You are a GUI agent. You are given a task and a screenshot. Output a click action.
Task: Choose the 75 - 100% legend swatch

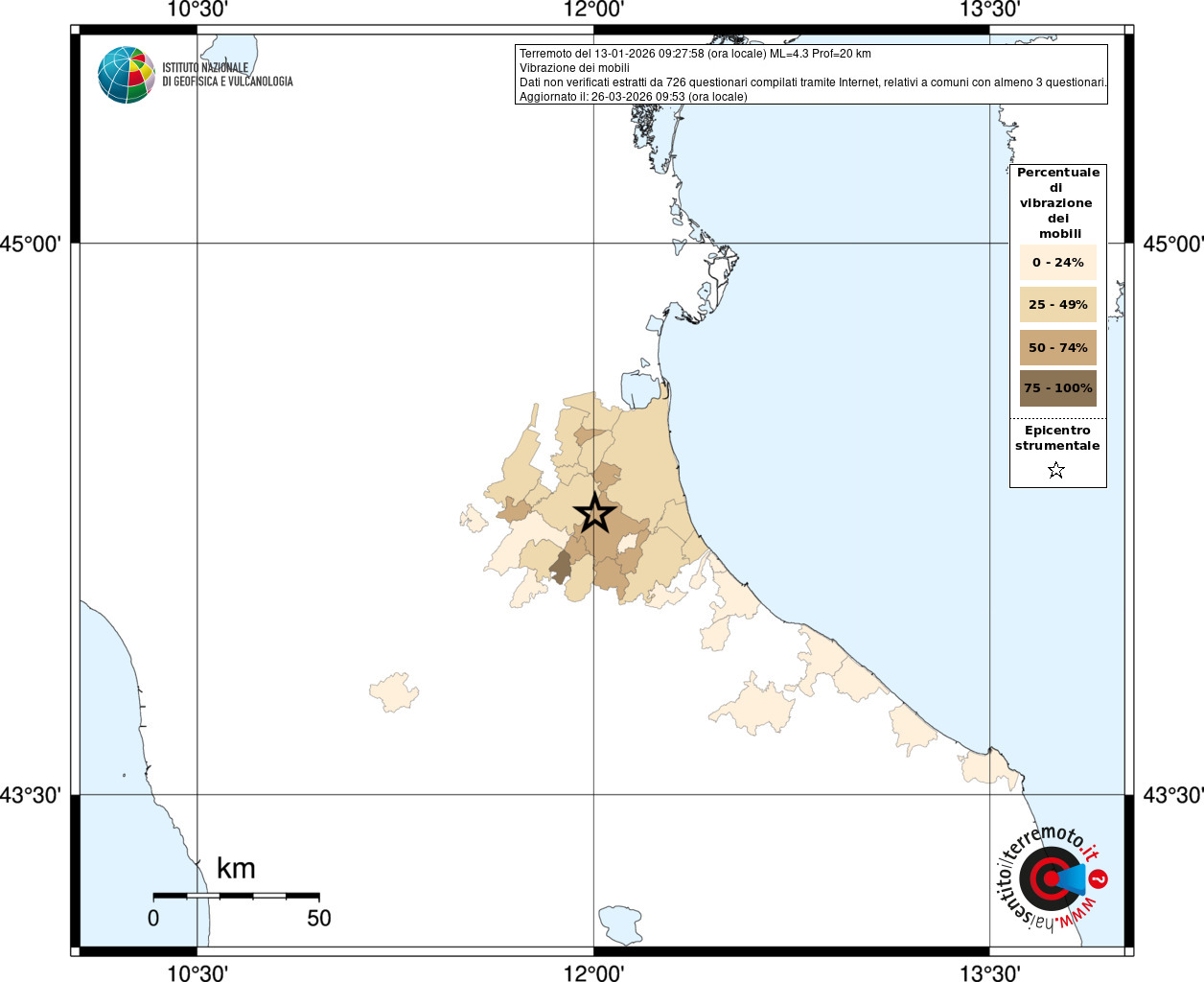click(x=1057, y=388)
